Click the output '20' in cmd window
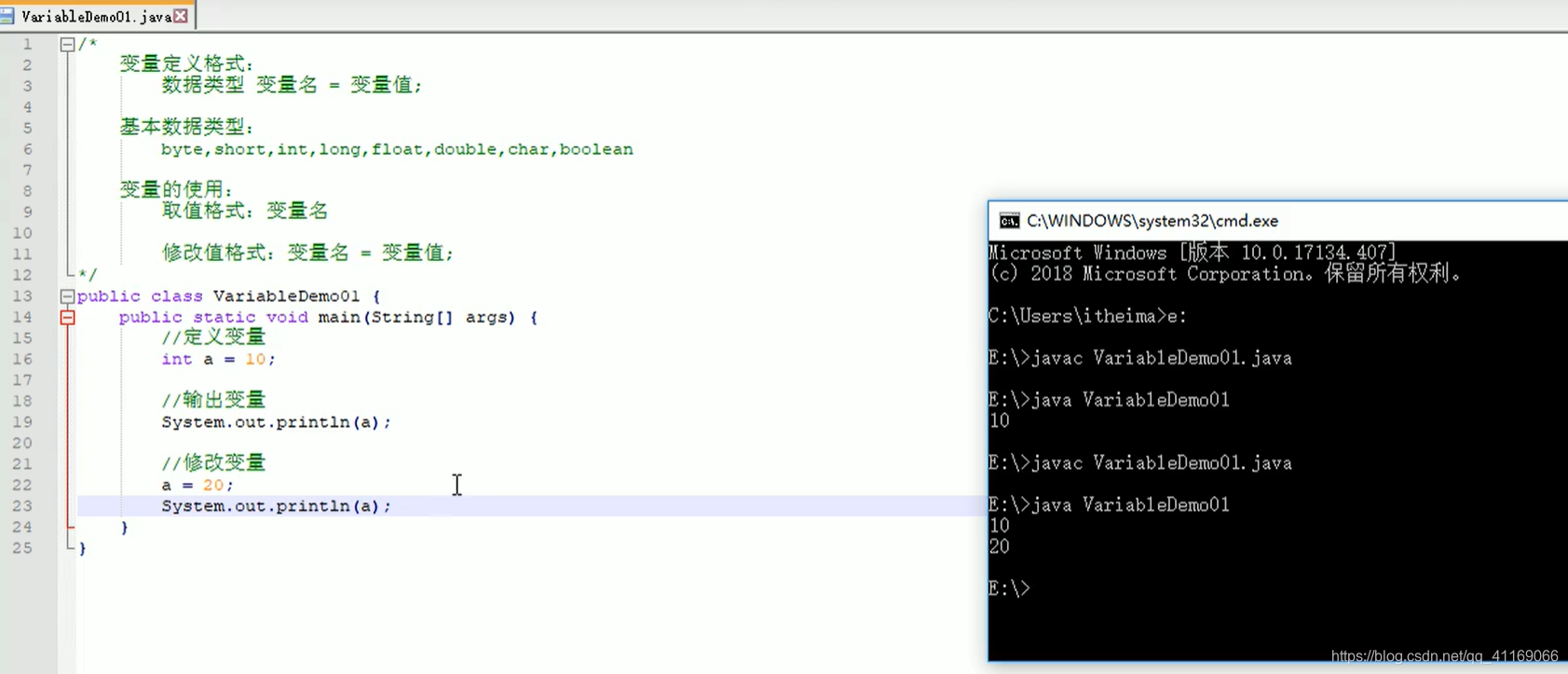Screen dimensions: 1568x674 click(x=999, y=546)
